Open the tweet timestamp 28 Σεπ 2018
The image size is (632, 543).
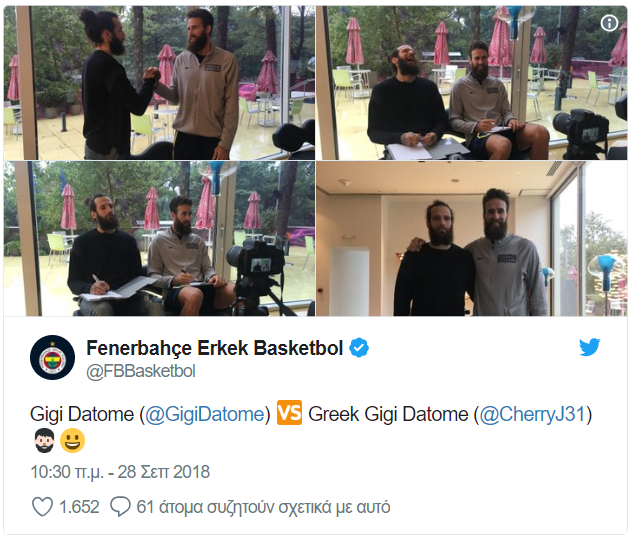coord(120,472)
